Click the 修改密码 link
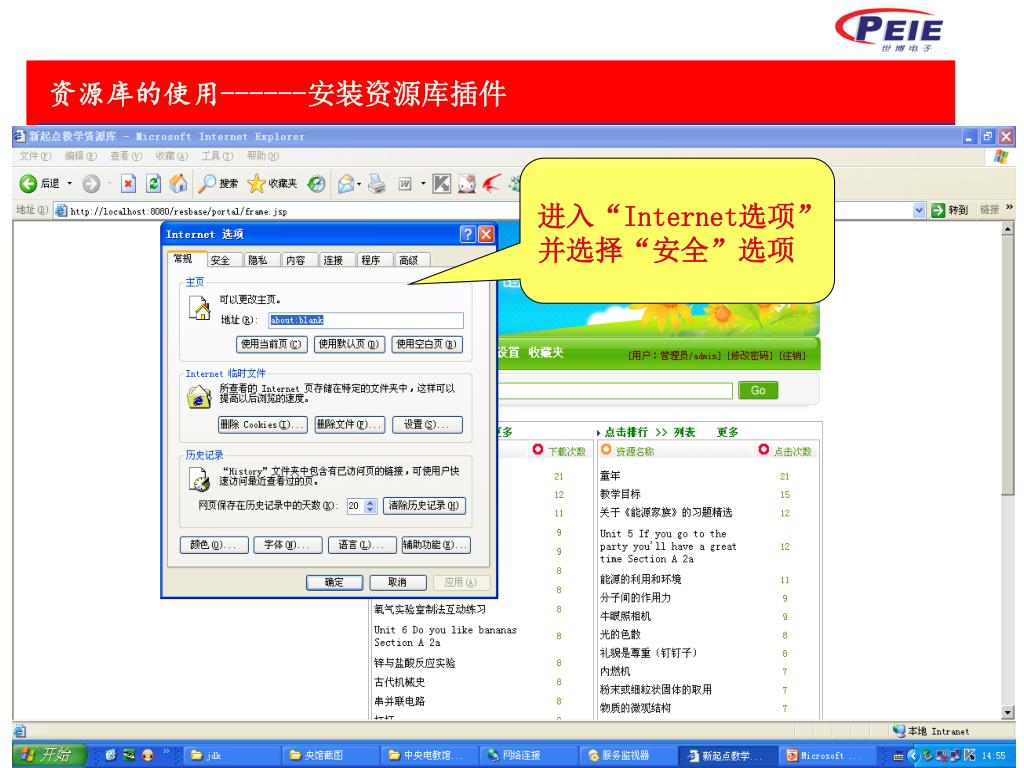Screen dimensions: 1024x768 coord(750,356)
